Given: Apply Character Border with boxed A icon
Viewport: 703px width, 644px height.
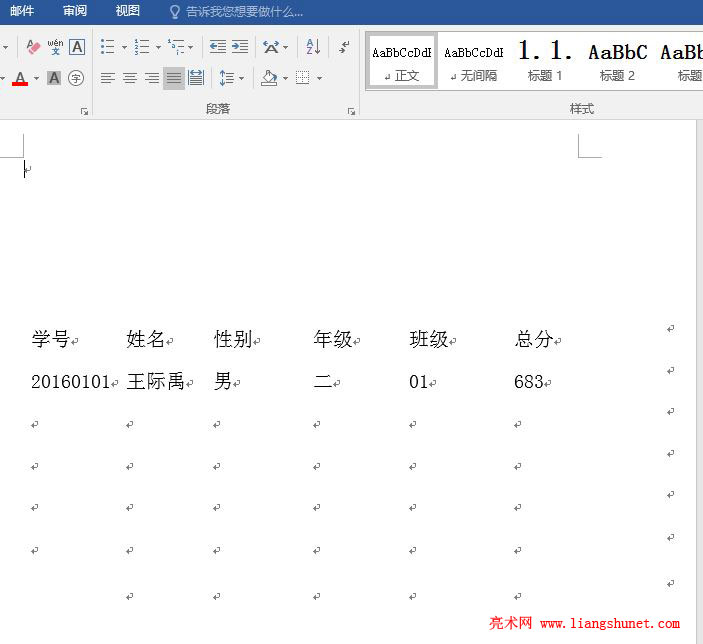Looking at the screenshot, I should (x=77, y=47).
